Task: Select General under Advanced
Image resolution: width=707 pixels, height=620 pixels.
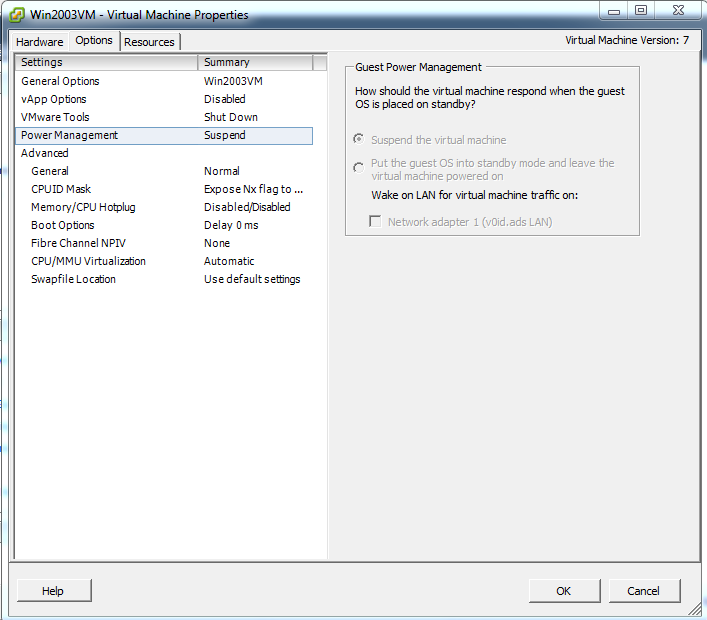Action: pos(50,171)
